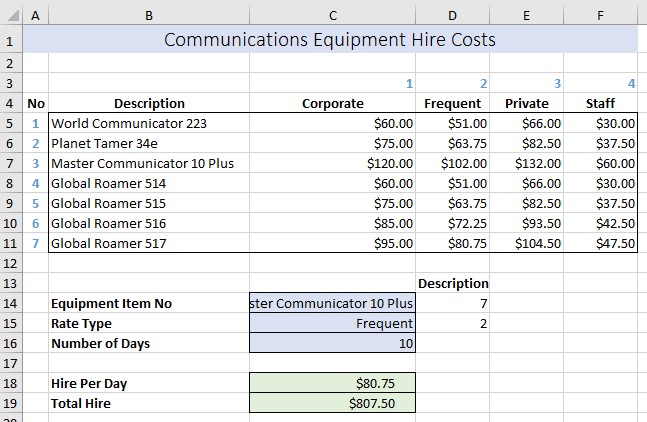This screenshot has width=647, height=422.
Task: Select column D header
Action: click(453, 16)
